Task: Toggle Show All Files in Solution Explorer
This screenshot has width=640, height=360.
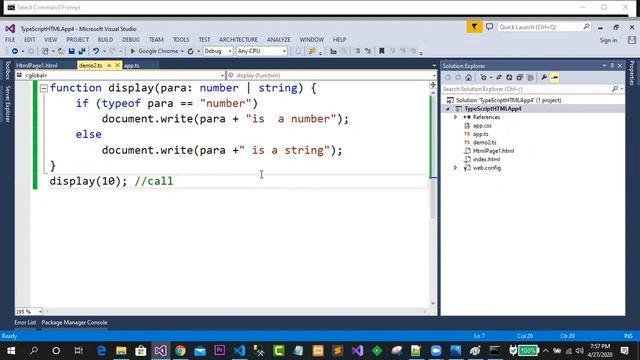Action: click(x=530, y=78)
